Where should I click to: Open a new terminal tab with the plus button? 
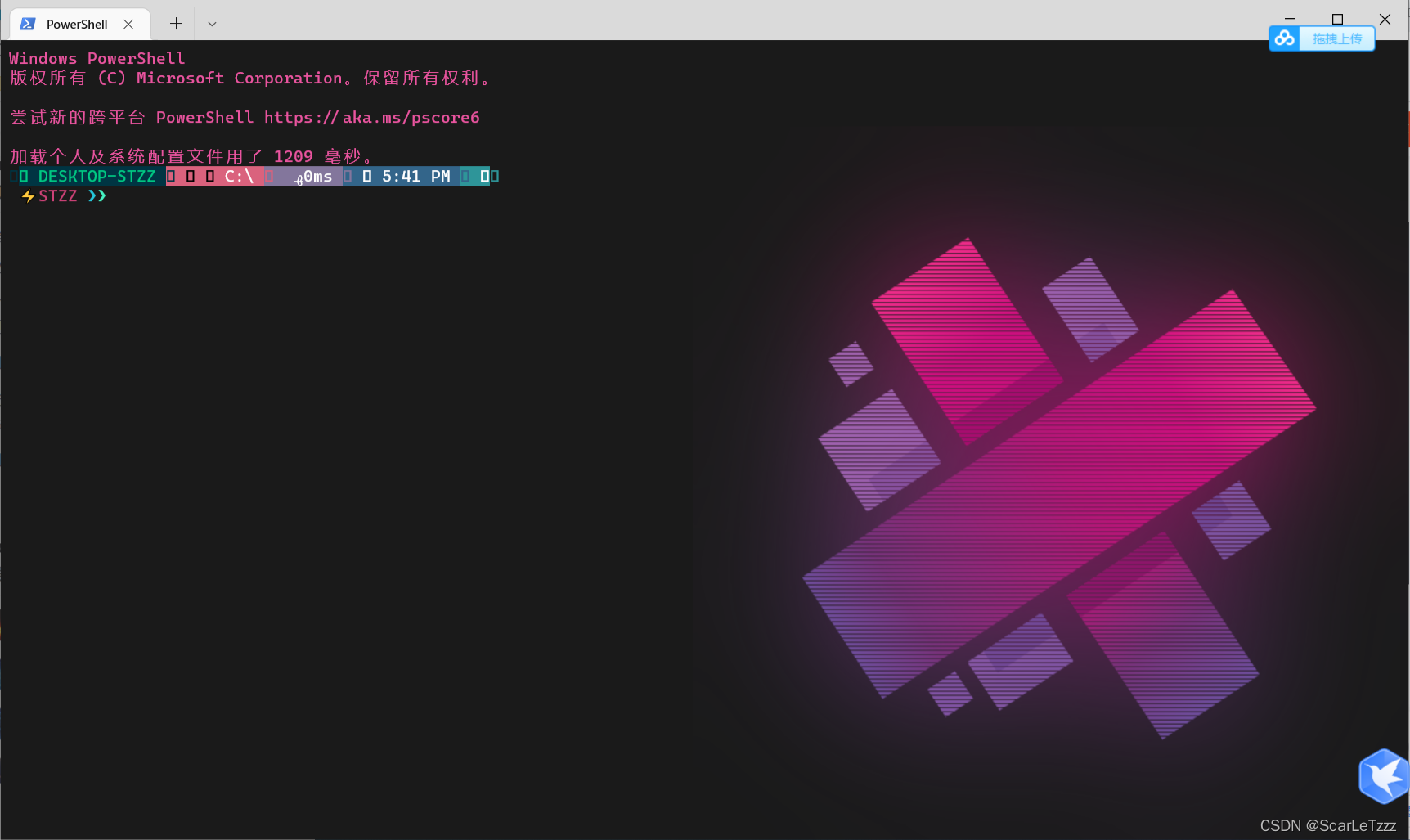coord(175,24)
